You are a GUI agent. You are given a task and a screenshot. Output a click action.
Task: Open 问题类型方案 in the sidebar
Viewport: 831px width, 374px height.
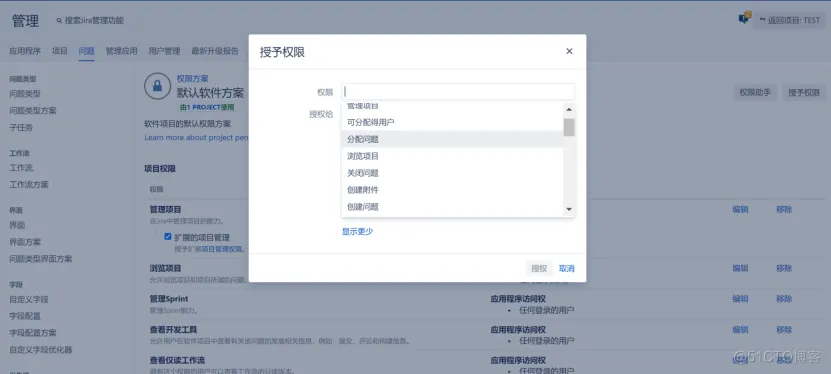33,111
